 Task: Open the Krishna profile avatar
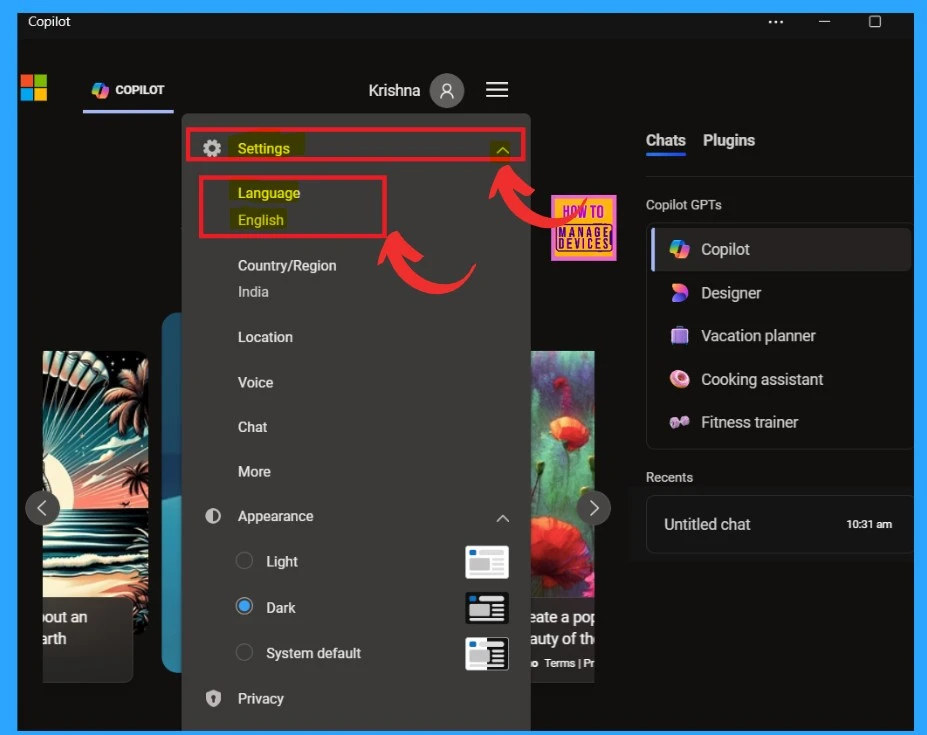click(x=446, y=90)
